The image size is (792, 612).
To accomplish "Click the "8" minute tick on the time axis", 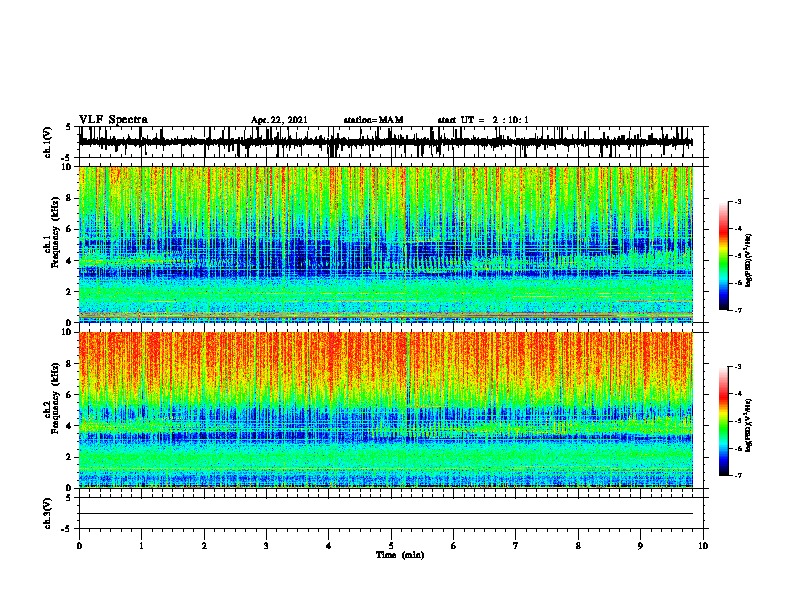I will tap(578, 546).
